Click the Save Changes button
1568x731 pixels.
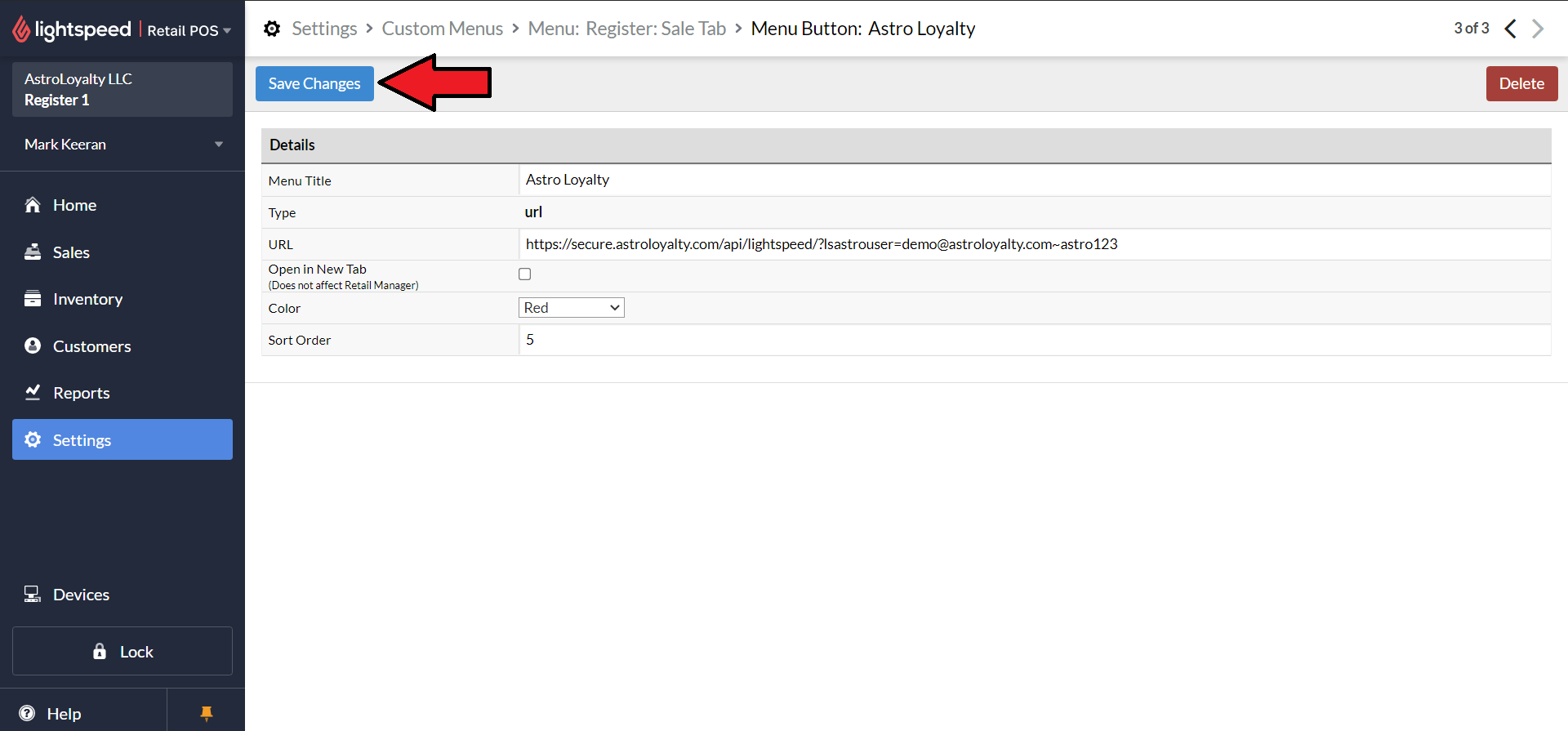(x=314, y=83)
